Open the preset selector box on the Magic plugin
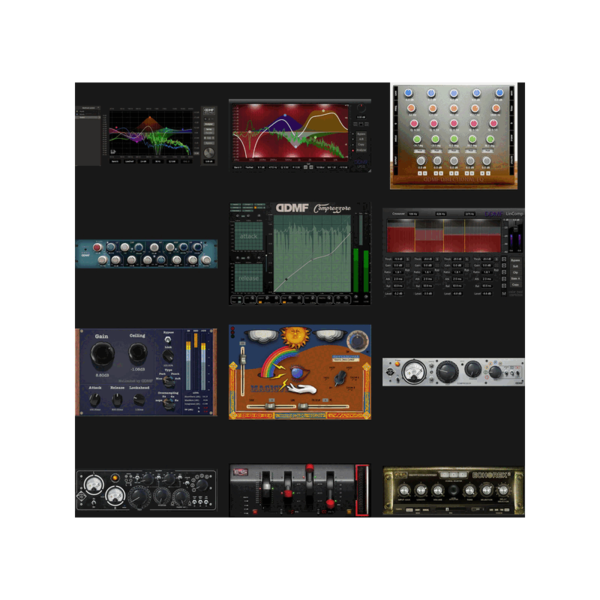The height and width of the screenshot is (600, 600). [345, 359]
